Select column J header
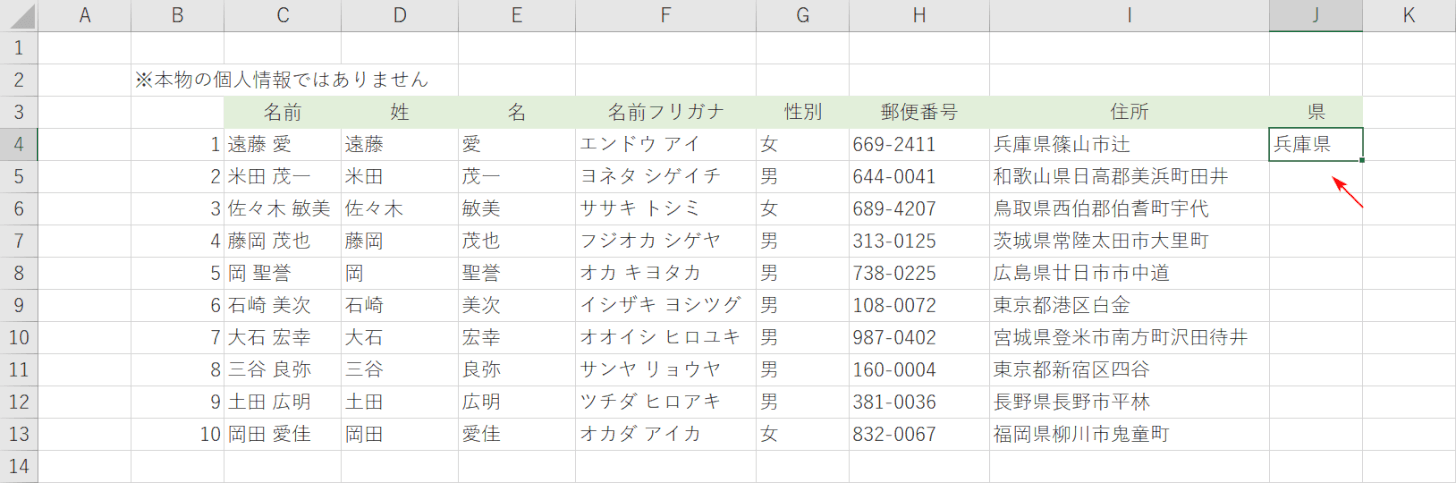Image resolution: width=1456 pixels, height=483 pixels. click(1316, 15)
